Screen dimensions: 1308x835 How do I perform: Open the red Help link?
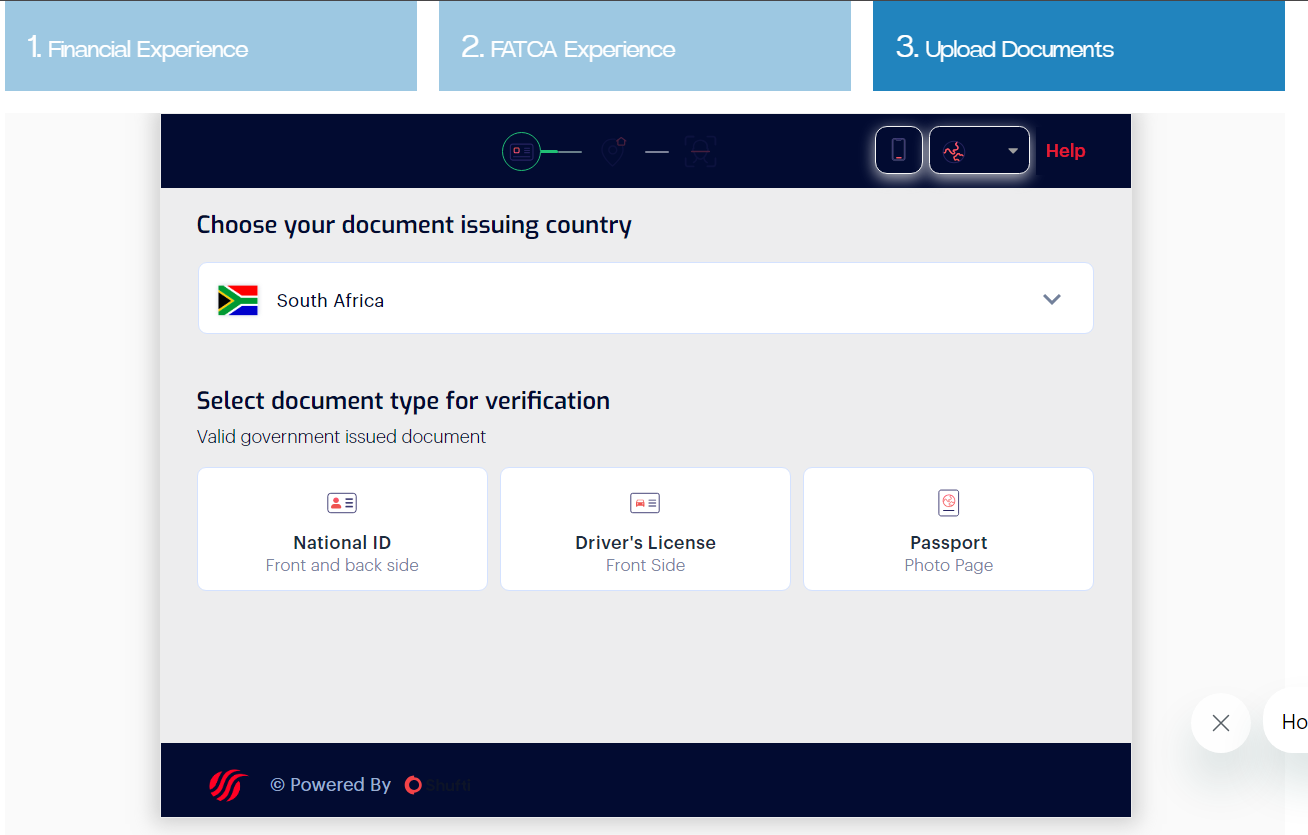(1065, 151)
